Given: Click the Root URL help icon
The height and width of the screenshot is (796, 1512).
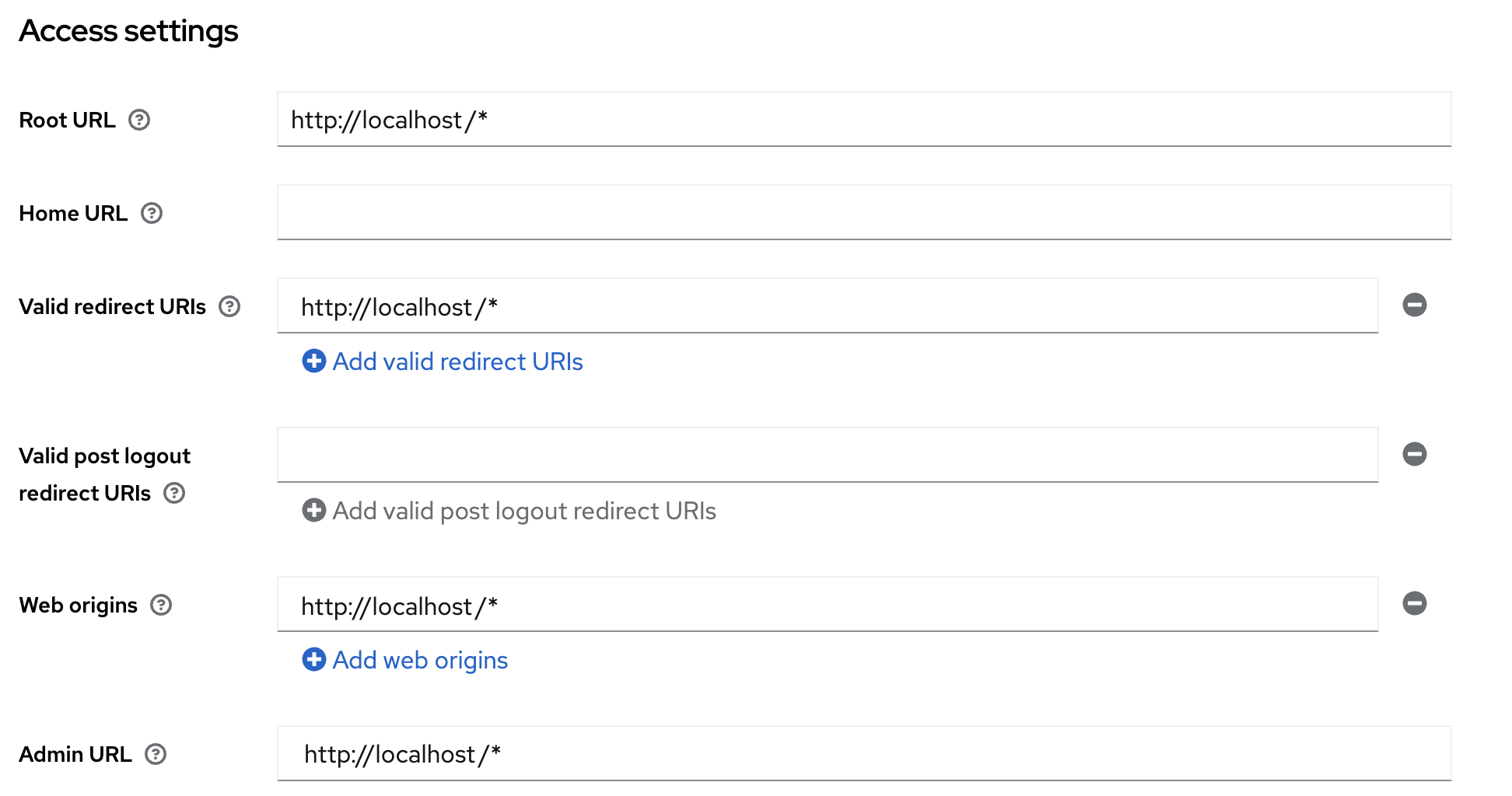Looking at the screenshot, I should click(139, 120).
